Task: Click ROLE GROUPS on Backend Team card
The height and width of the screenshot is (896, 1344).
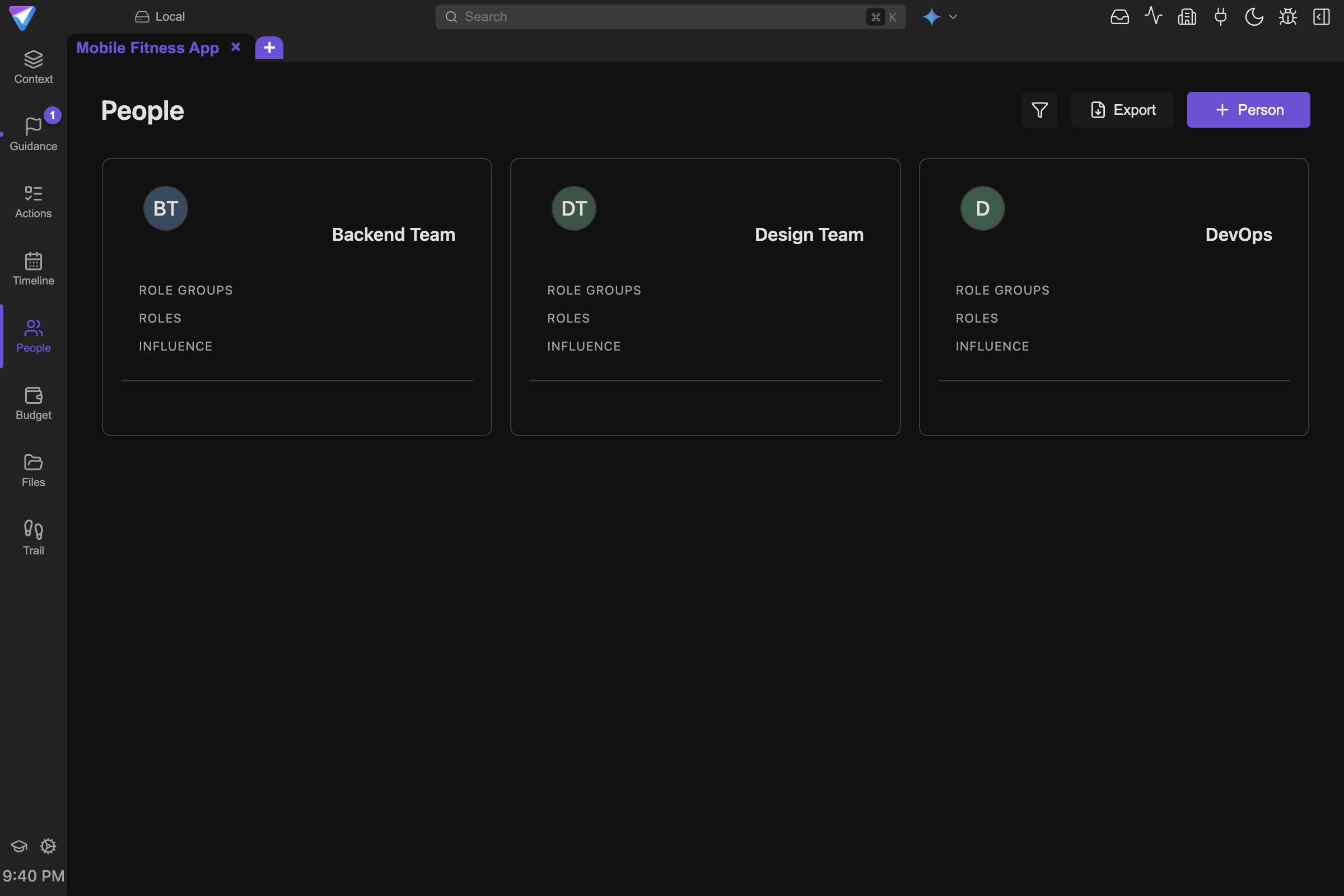Action: (x=186, y=290)
